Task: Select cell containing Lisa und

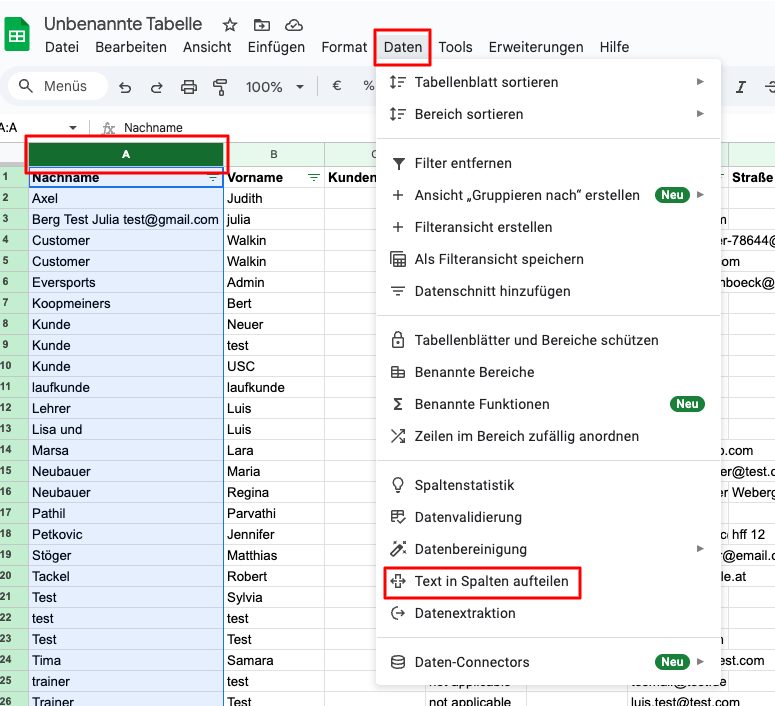Action: pos(126,430)
